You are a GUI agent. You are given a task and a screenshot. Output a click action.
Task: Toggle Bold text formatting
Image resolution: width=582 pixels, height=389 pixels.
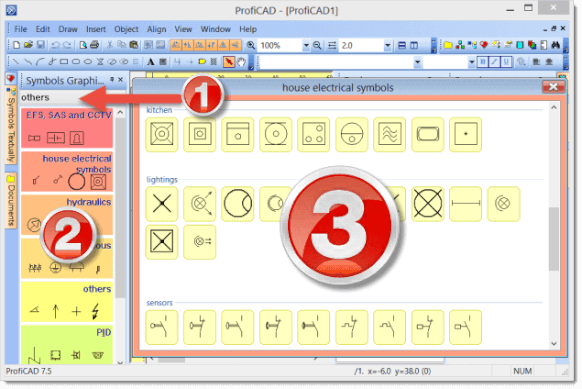[482, 62]
